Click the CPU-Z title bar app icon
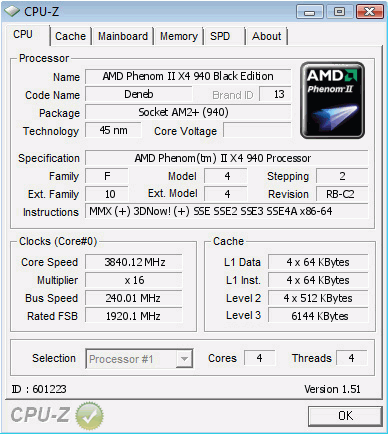The width and height of the screenshot is (388, 434). tap(12, 12)
